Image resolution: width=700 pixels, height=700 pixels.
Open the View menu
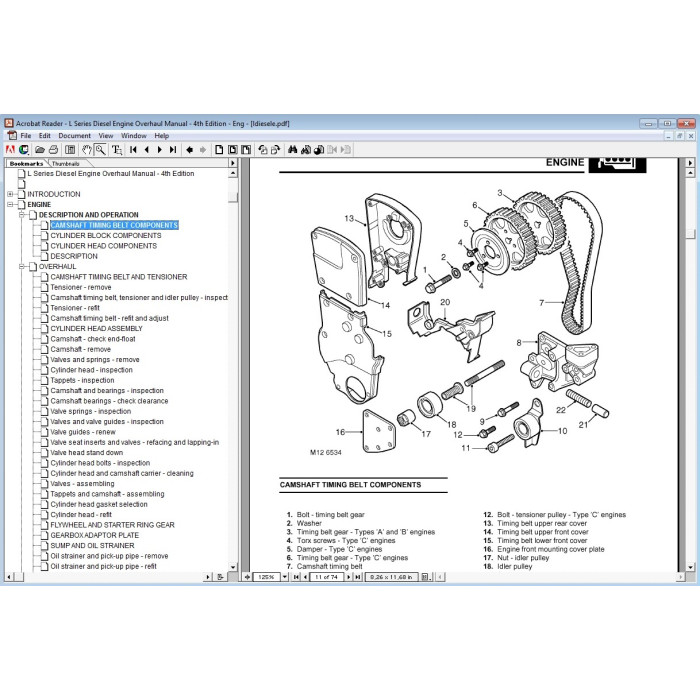click(106, 136)
